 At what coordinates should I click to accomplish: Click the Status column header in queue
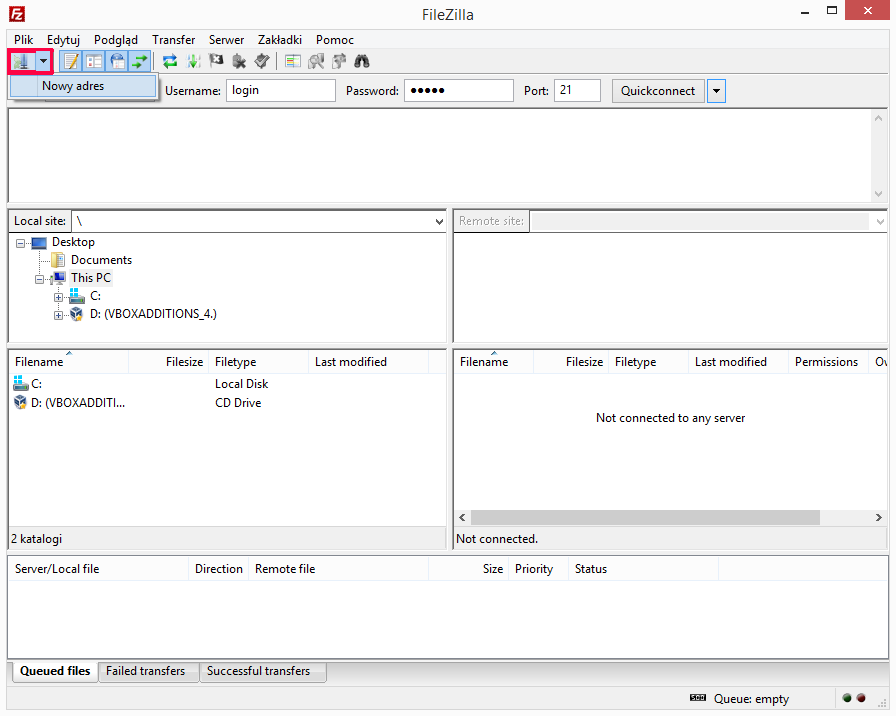643,569
